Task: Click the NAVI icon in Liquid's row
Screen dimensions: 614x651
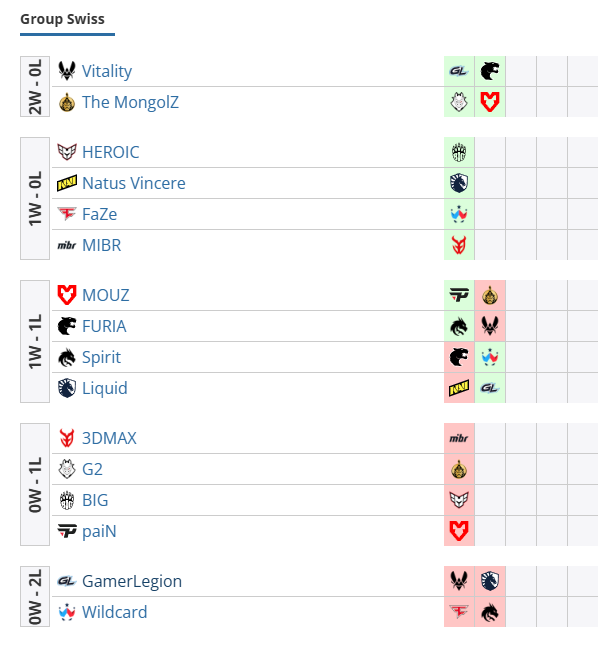Action: (x=459, y=388)
